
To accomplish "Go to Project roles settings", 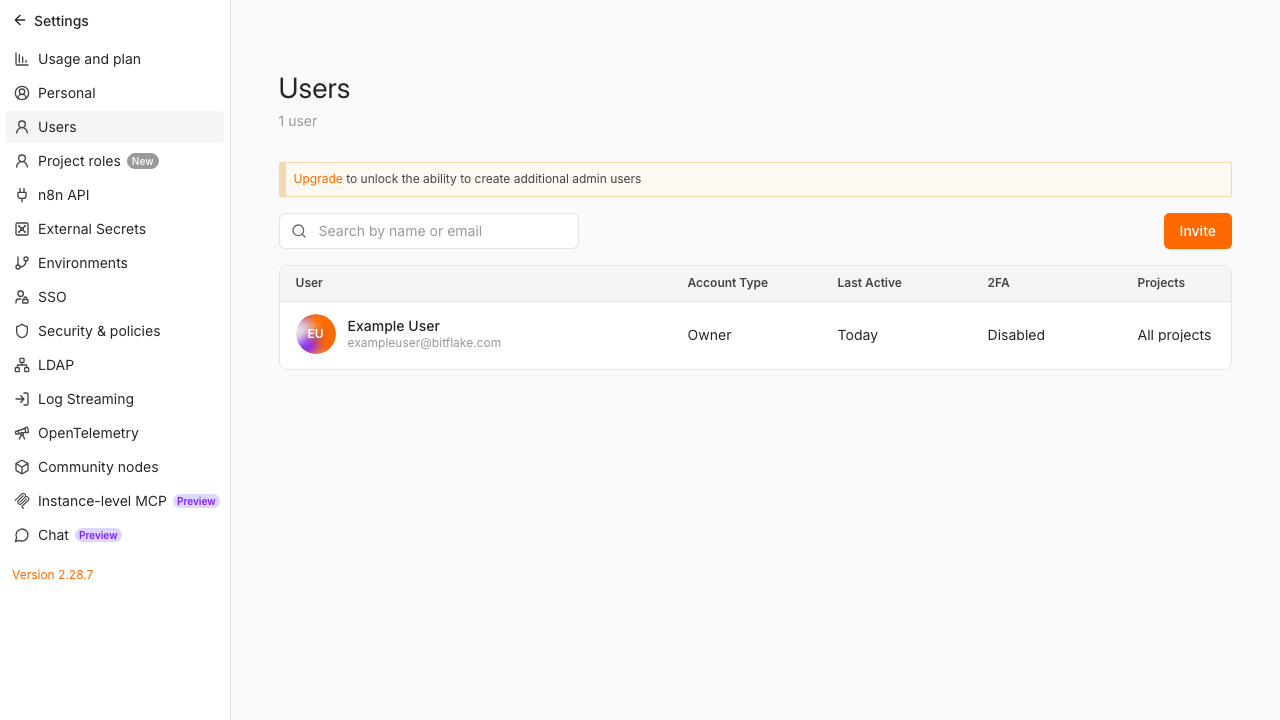I will click(115, 161).
